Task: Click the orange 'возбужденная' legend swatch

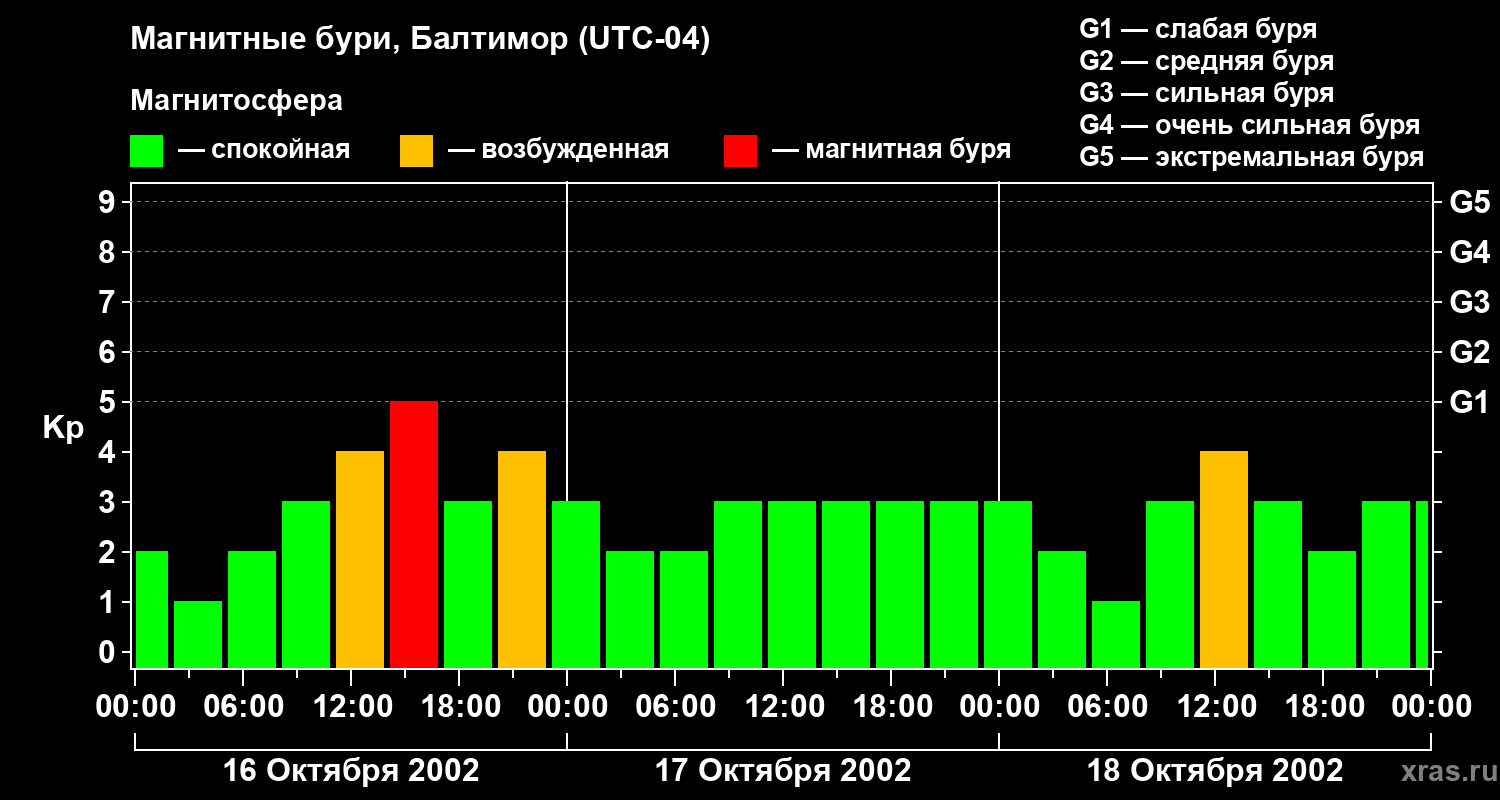Action: (416, 151)
